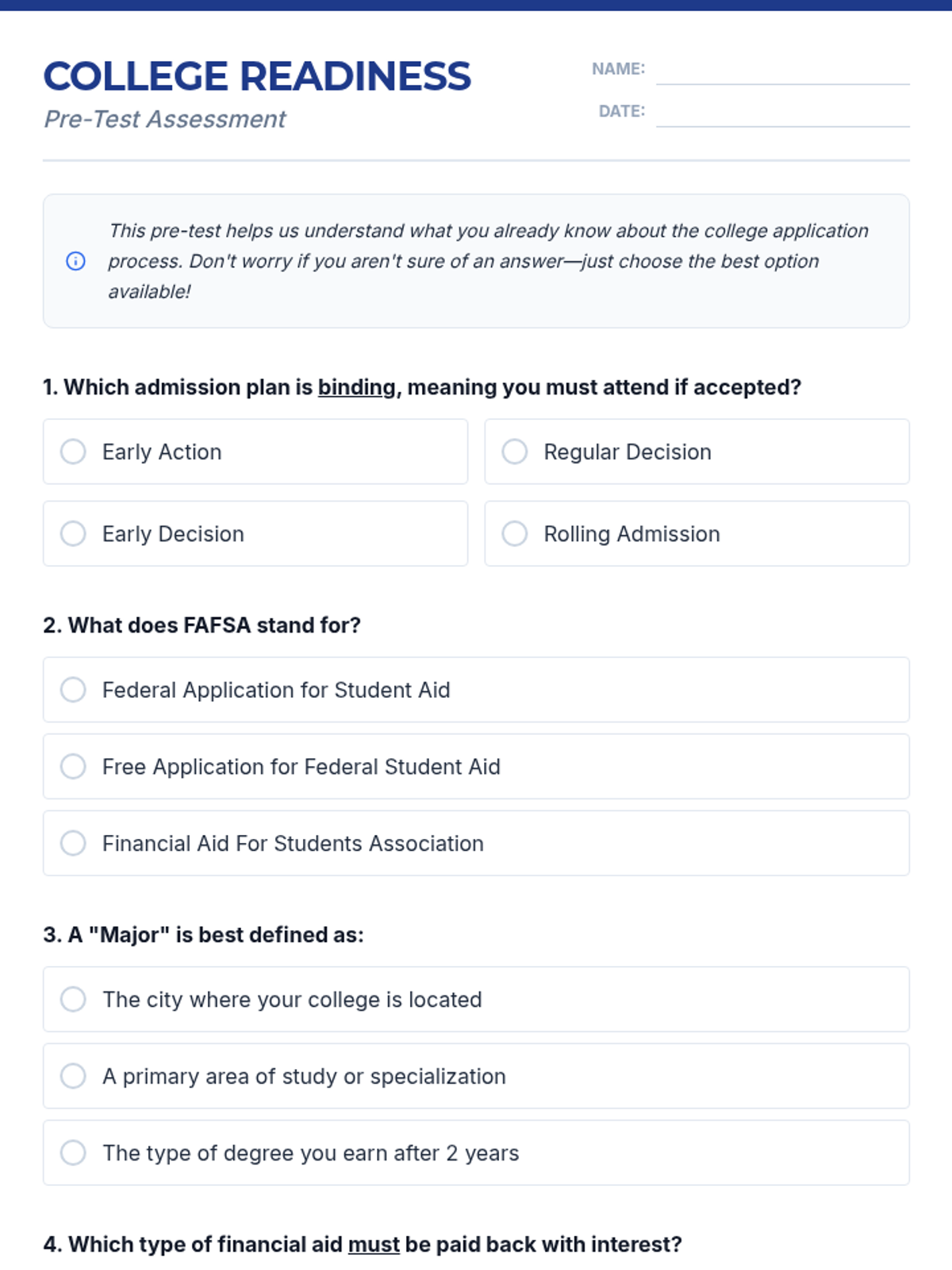
Task: Click the question 3 "Major" heading text
Action: 204,935
